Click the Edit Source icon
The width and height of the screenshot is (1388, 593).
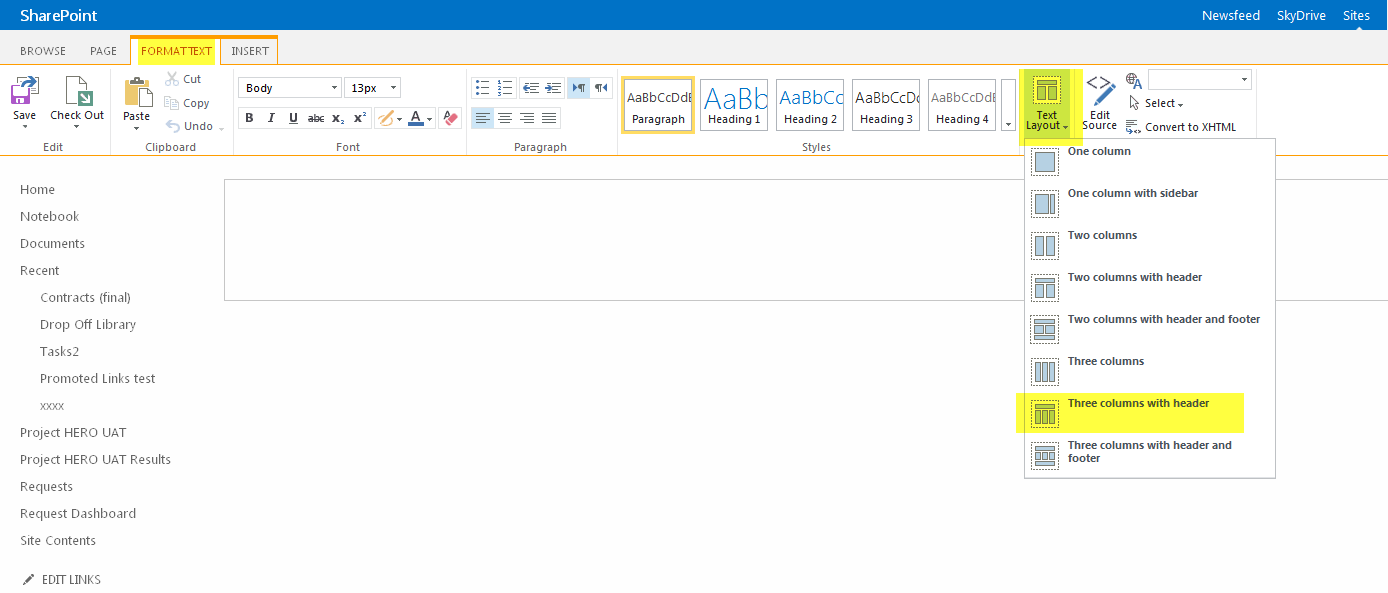click(x=1099, y=93)
